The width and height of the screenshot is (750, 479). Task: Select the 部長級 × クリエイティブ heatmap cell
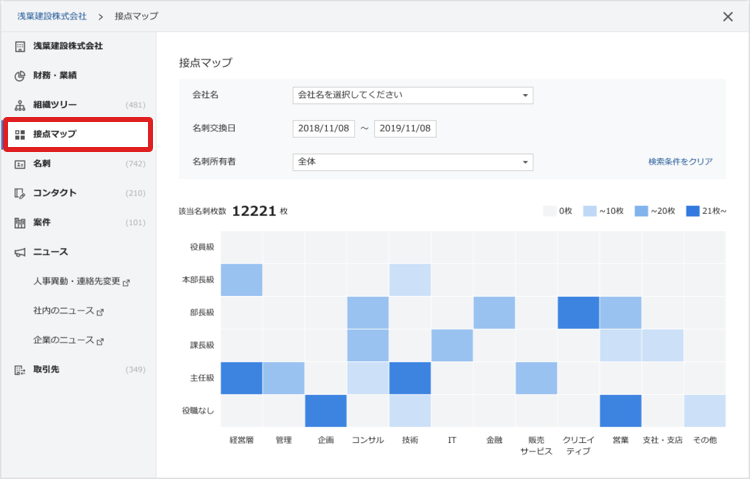(578, 313)
